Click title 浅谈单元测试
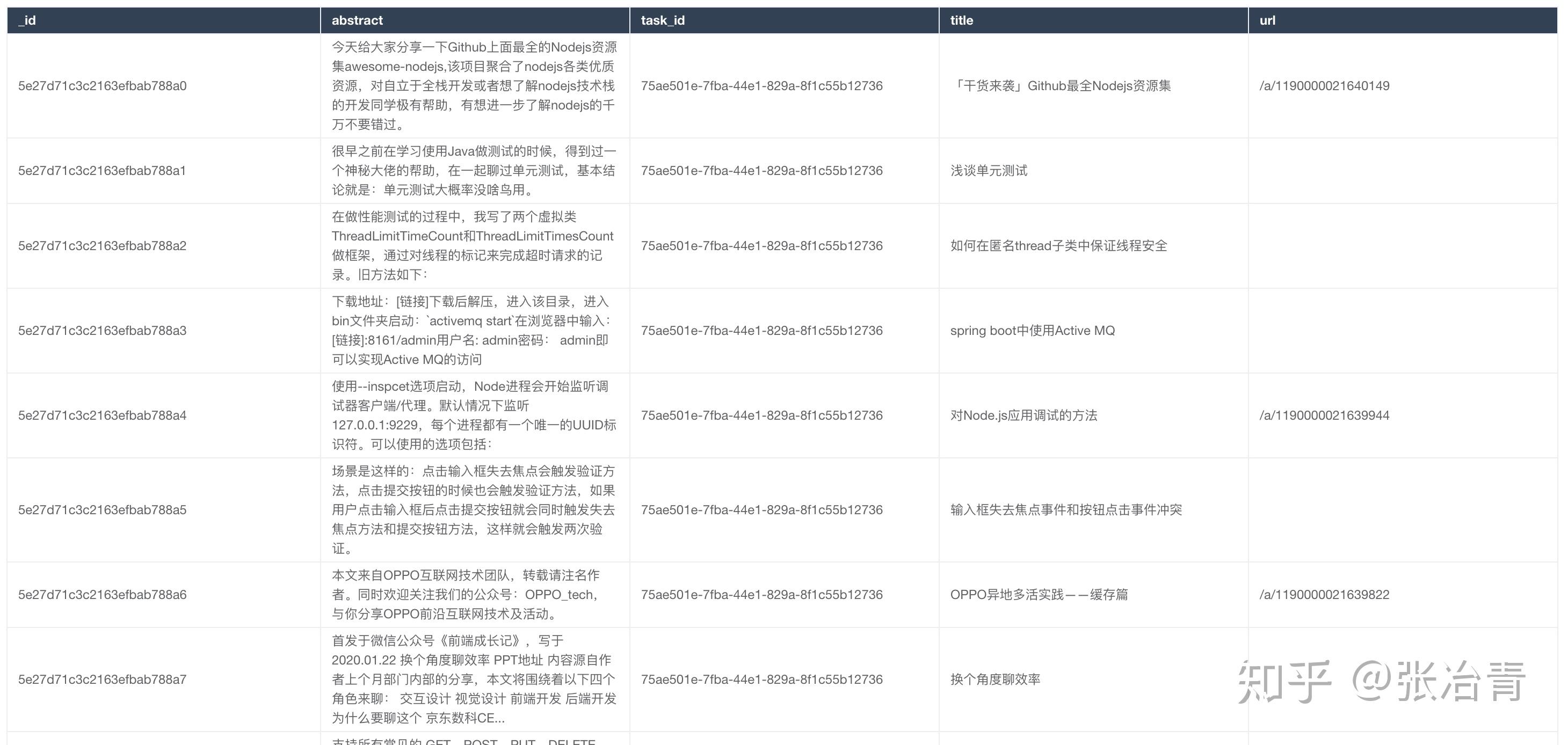This screenshot has height=745, width=1568. 989,171
